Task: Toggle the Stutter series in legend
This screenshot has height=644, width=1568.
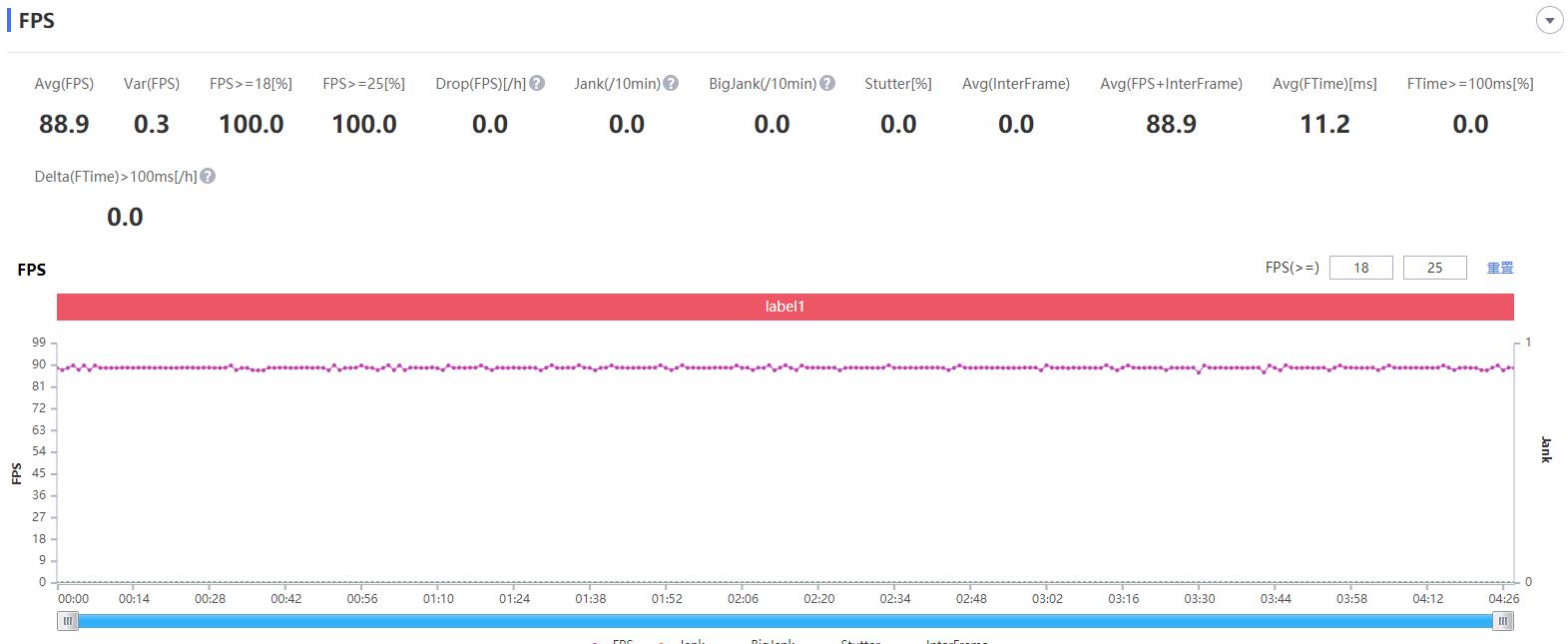Action: tap(859, 641)
